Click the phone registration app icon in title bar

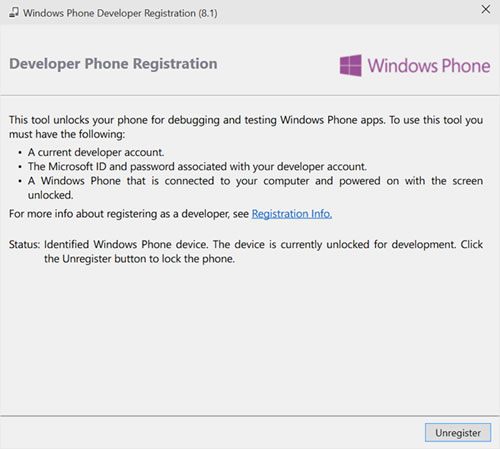(x=14, y=13)
